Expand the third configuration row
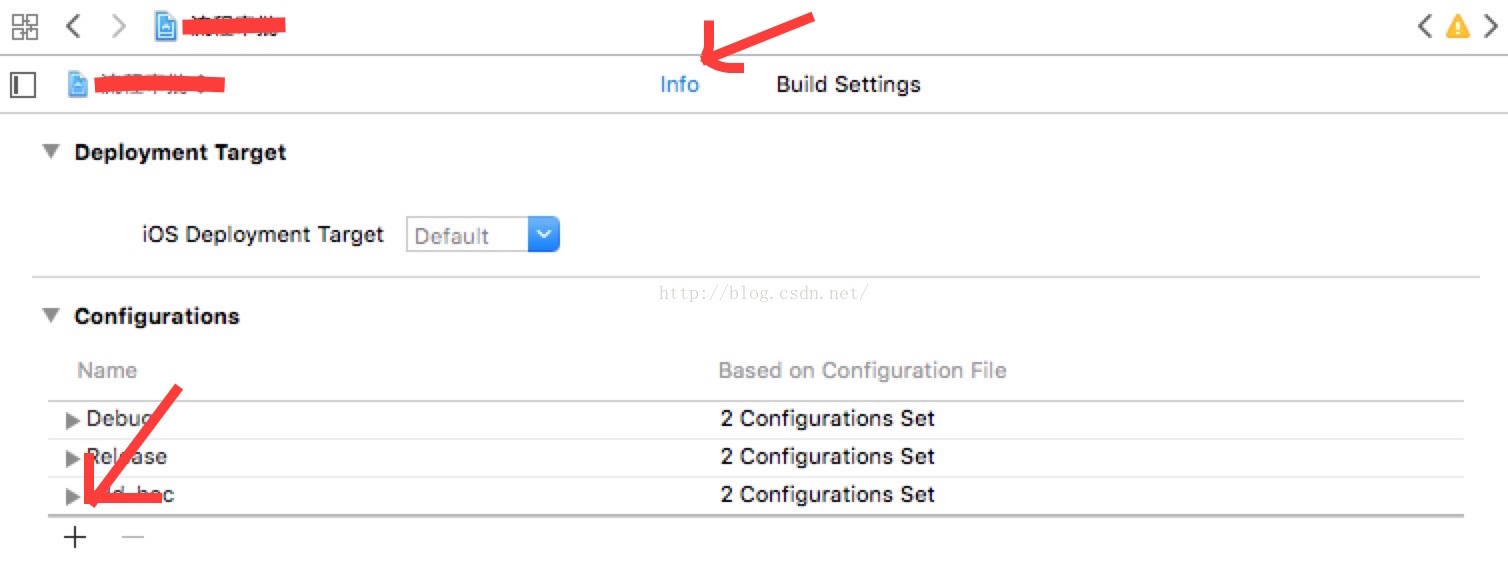The height and width of the screenshot is (564, 1508). pos(72,496)
